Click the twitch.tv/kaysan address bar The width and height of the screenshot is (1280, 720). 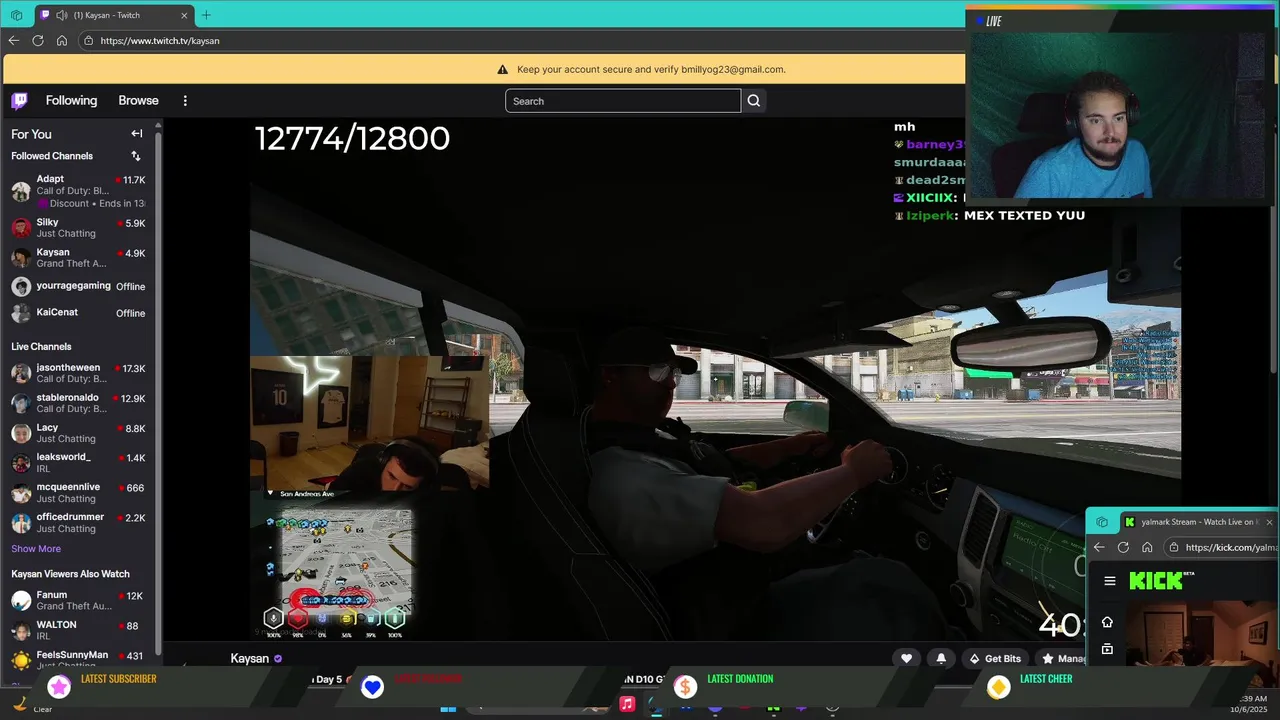520,41
